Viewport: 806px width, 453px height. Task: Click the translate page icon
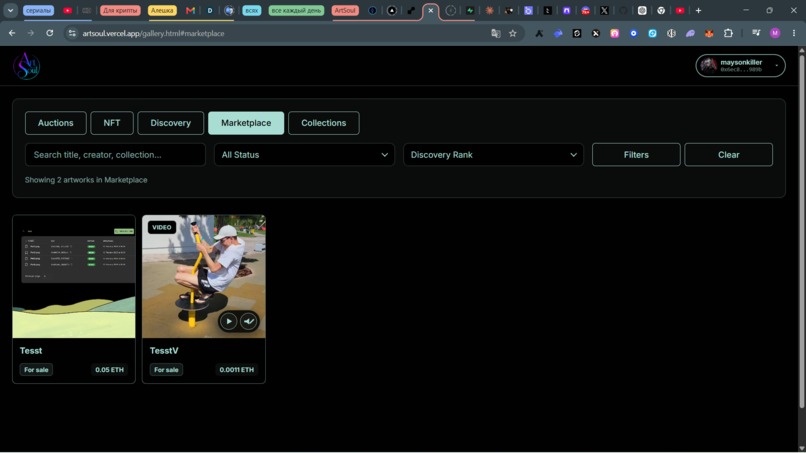(496, 33)
